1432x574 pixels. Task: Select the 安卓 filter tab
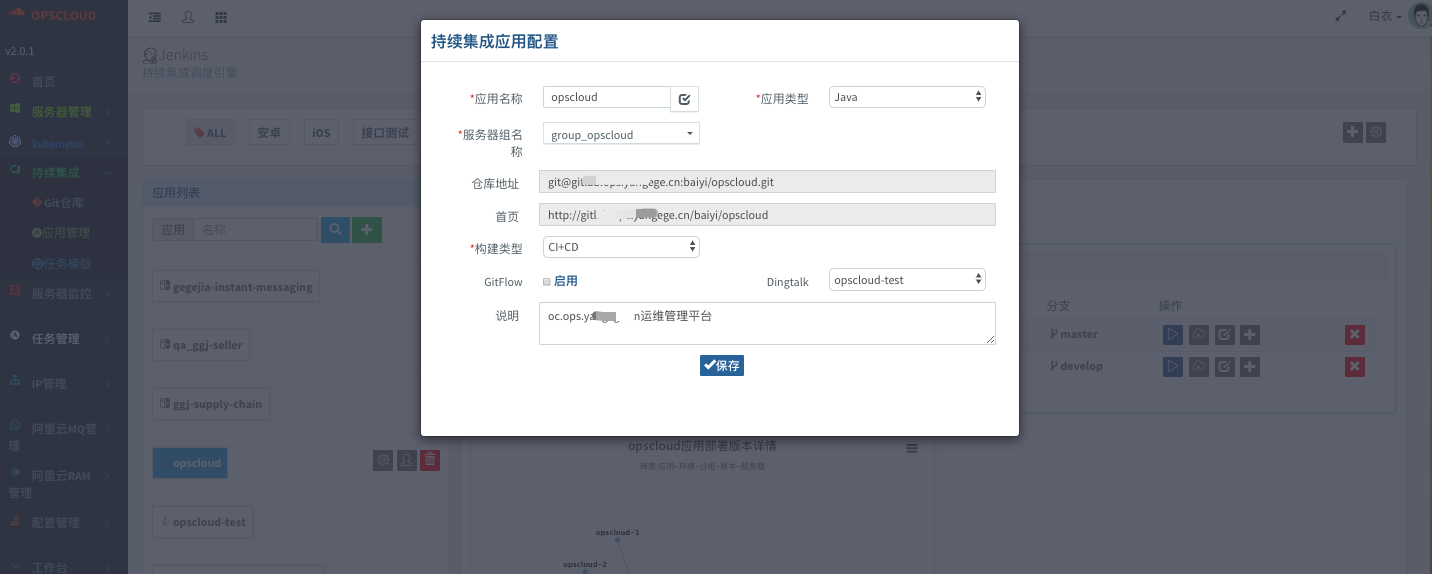tap(268, 133)
